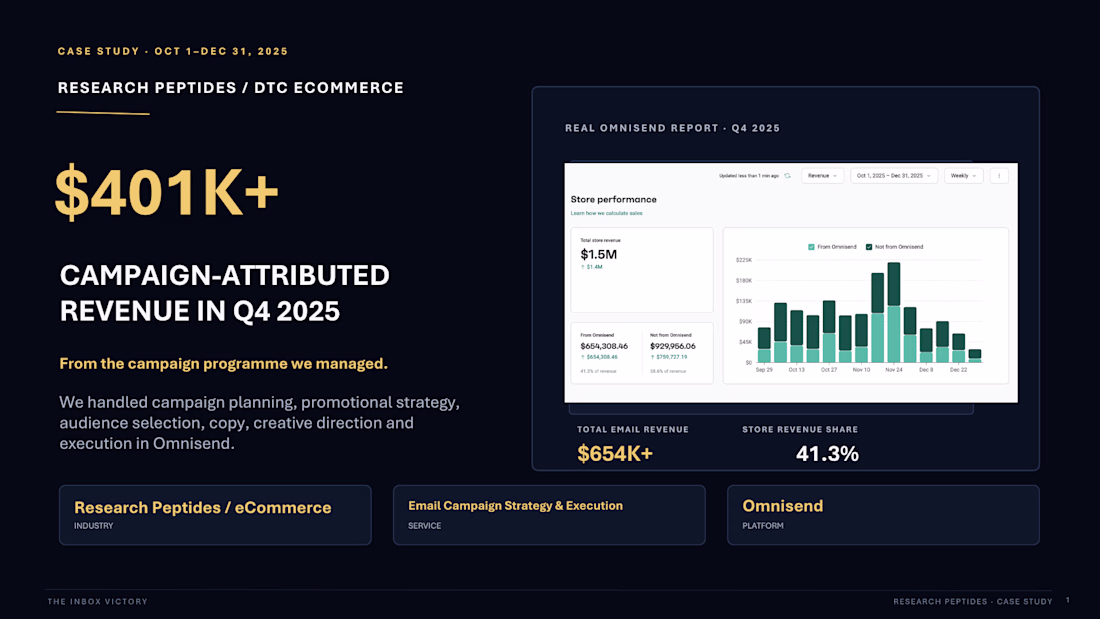The width and height of the screenshot is (1100, 619).
Task: Click the 41.3% store revenue share figure
Action: [x=827, y=454]
